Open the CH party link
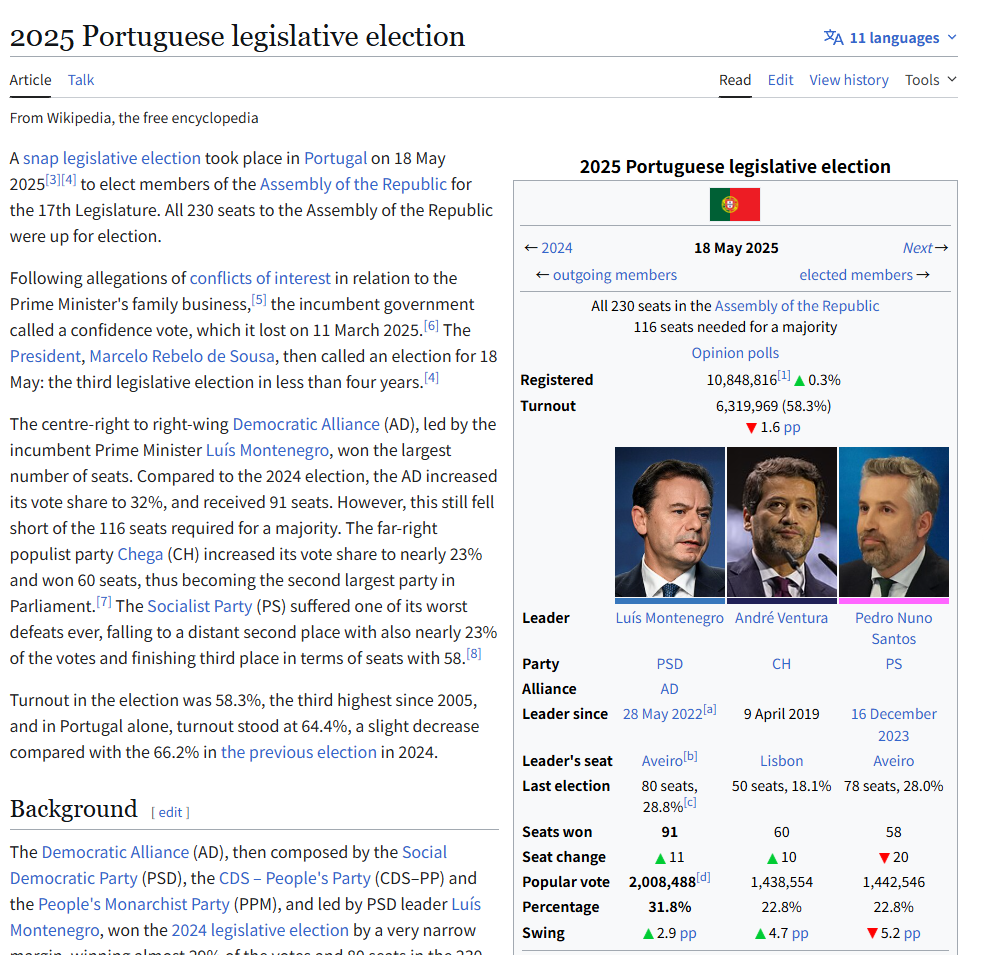Image resolution: width=984 pixels, height=955 pixels. pos(781,664)
